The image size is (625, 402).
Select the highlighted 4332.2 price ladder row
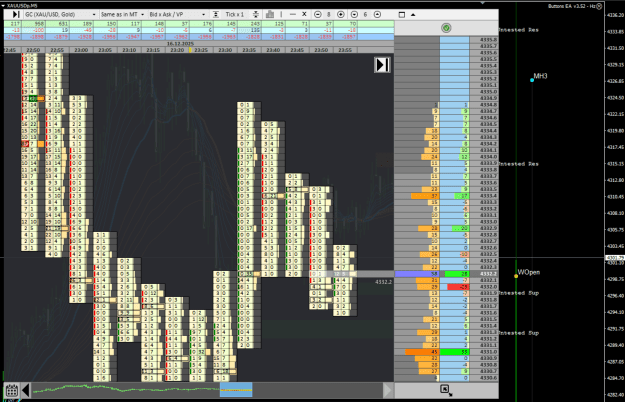446,274
